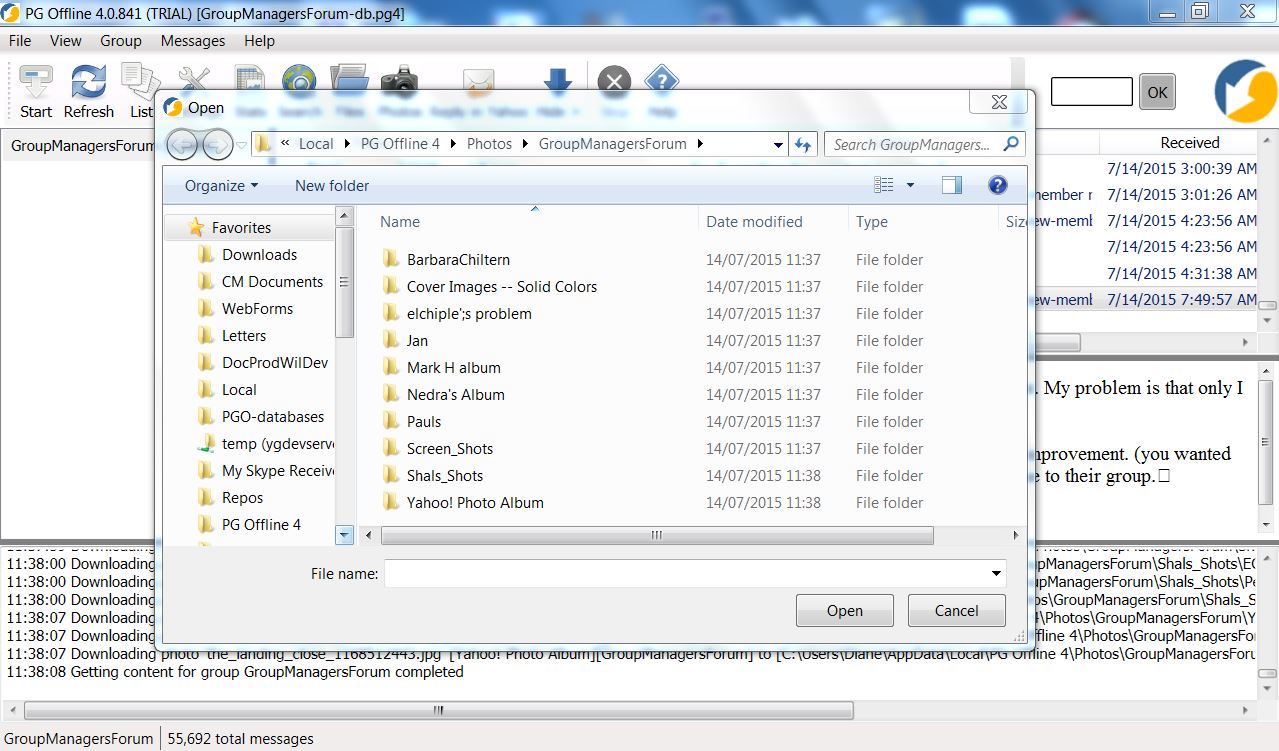Click the log pane horizontal scrollbar
This screenshot has width=1279, height=751.
[438, 711]
